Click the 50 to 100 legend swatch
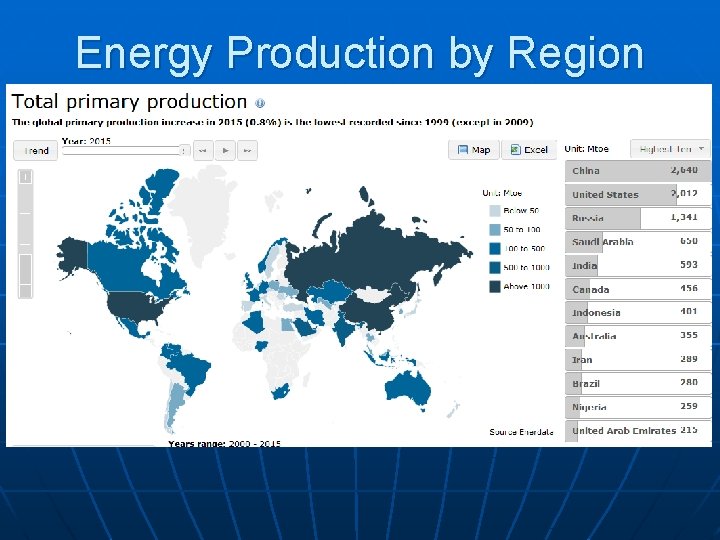The width and height of the screenshot is (720, 540). 495,230
